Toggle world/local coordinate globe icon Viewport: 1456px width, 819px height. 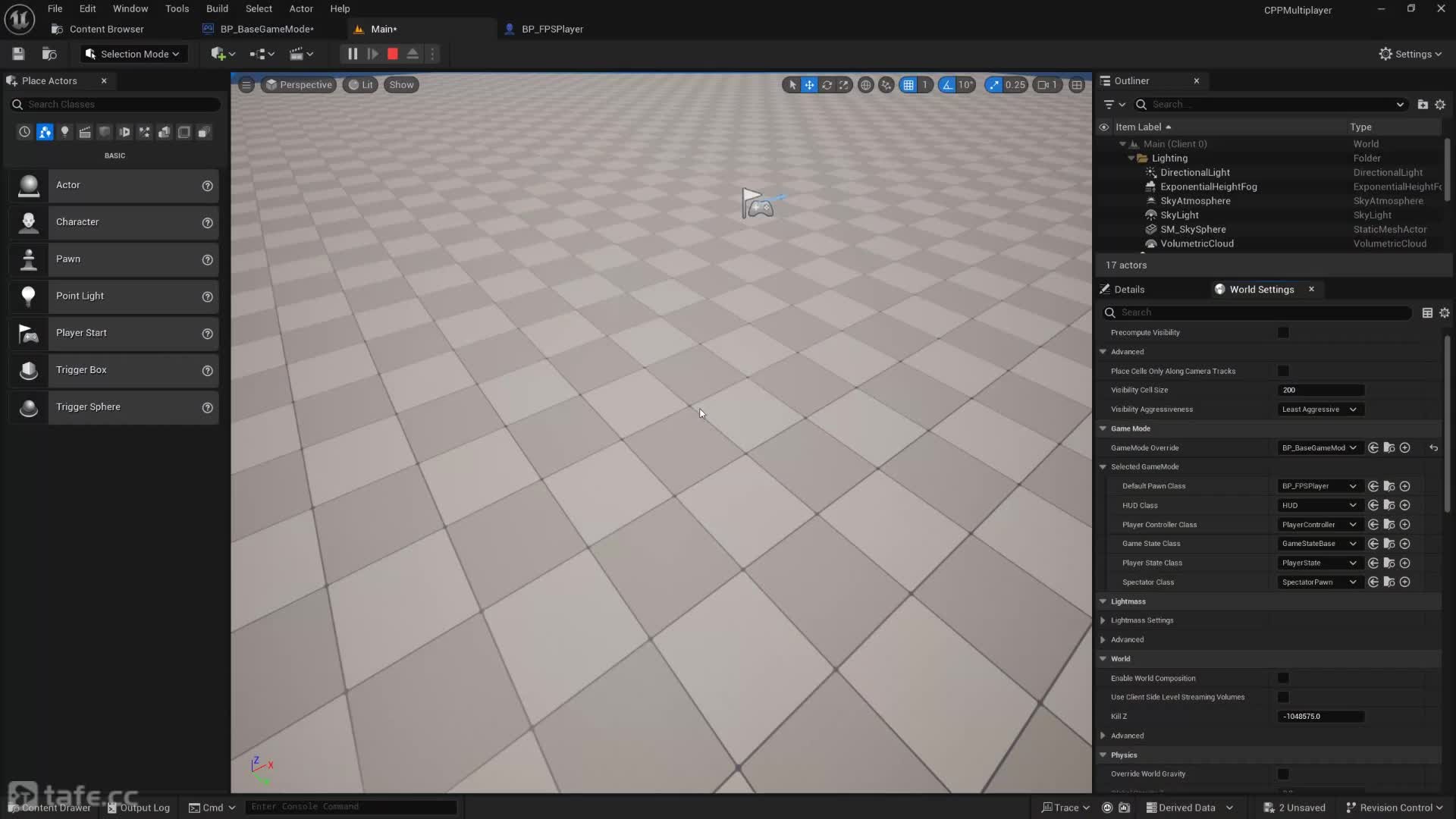click(865, 85)
